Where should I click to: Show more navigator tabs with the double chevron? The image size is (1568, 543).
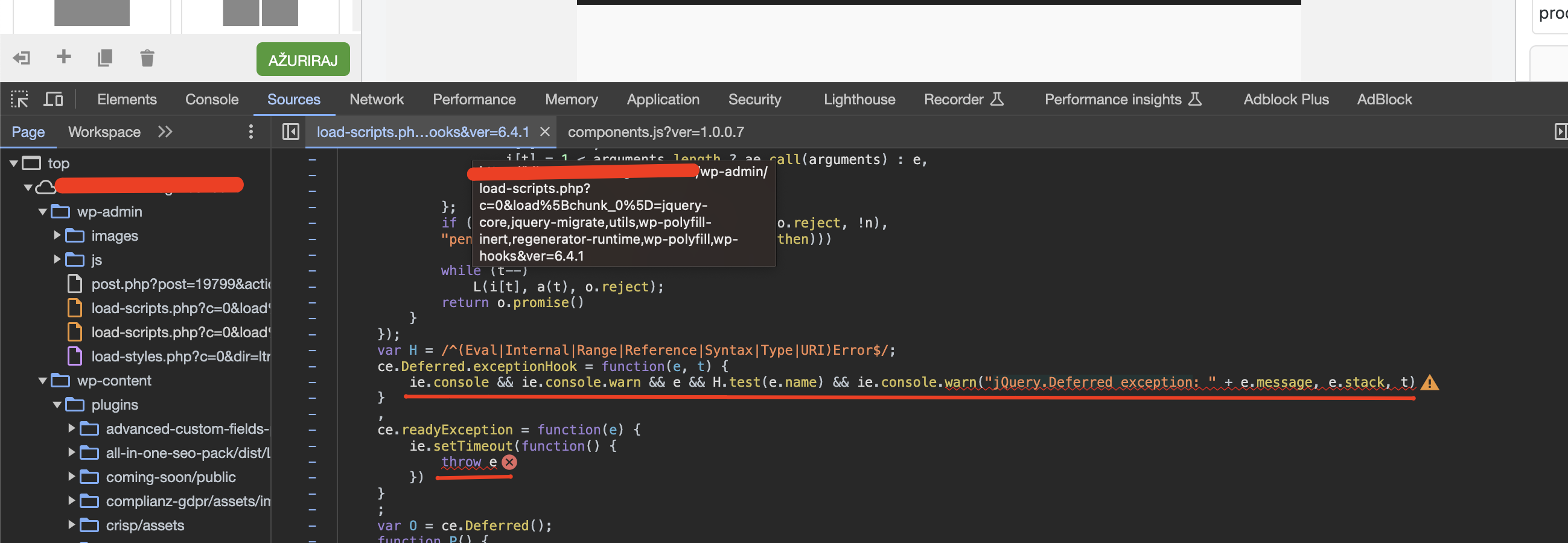click(x=165, y=132)
